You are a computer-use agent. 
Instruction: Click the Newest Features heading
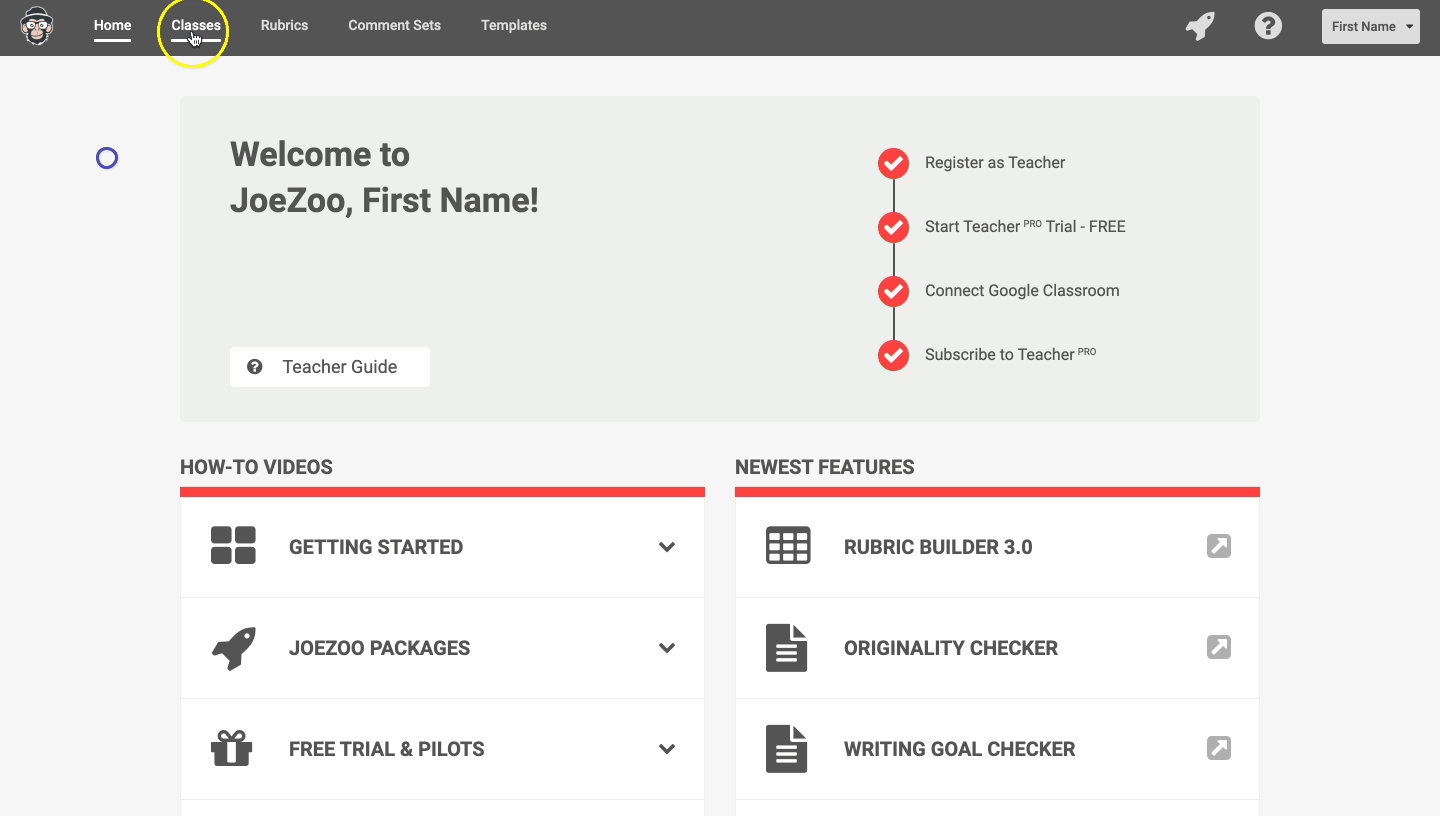click(825, 467)
